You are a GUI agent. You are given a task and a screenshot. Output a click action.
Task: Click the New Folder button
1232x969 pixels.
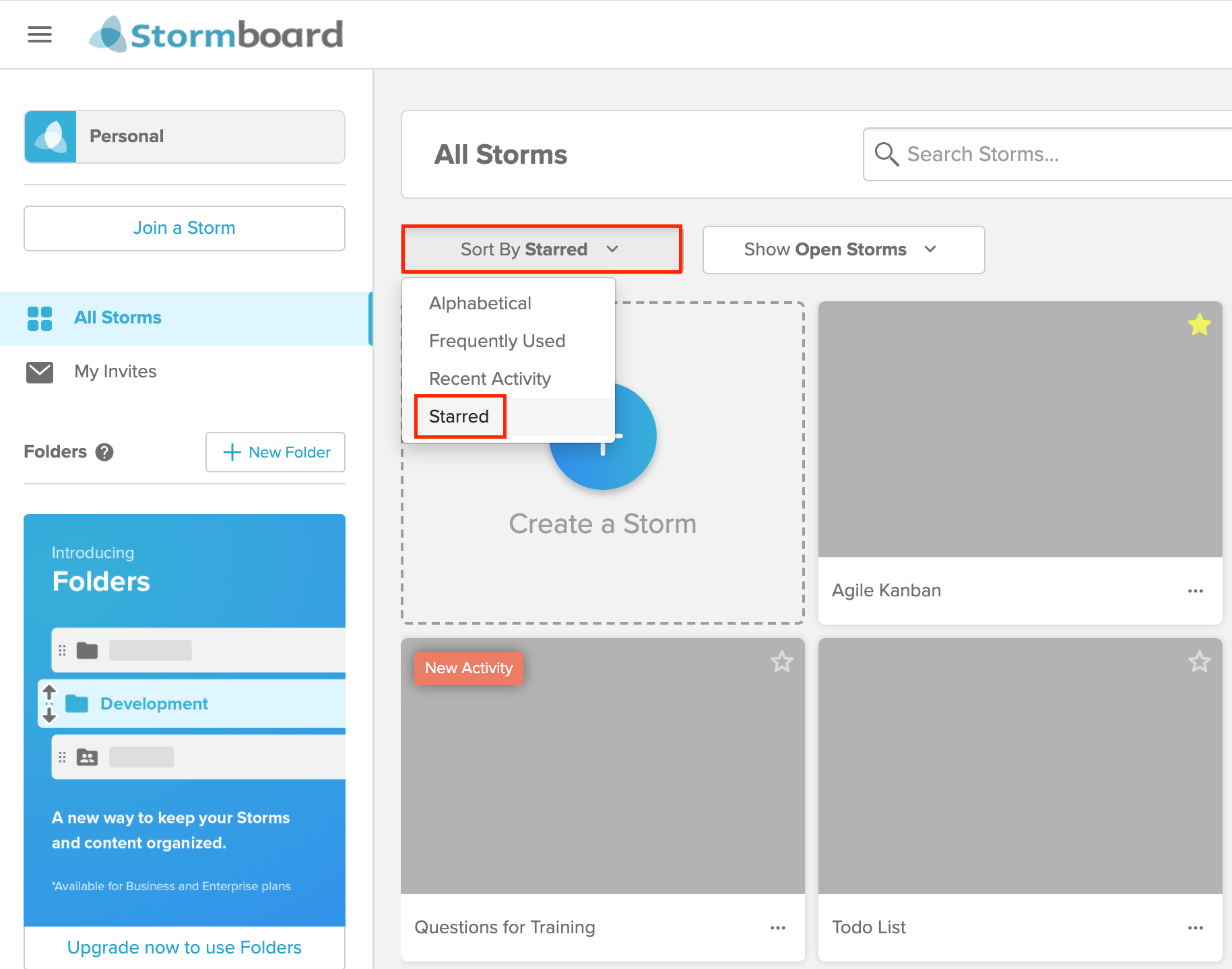tap(275, 452)
